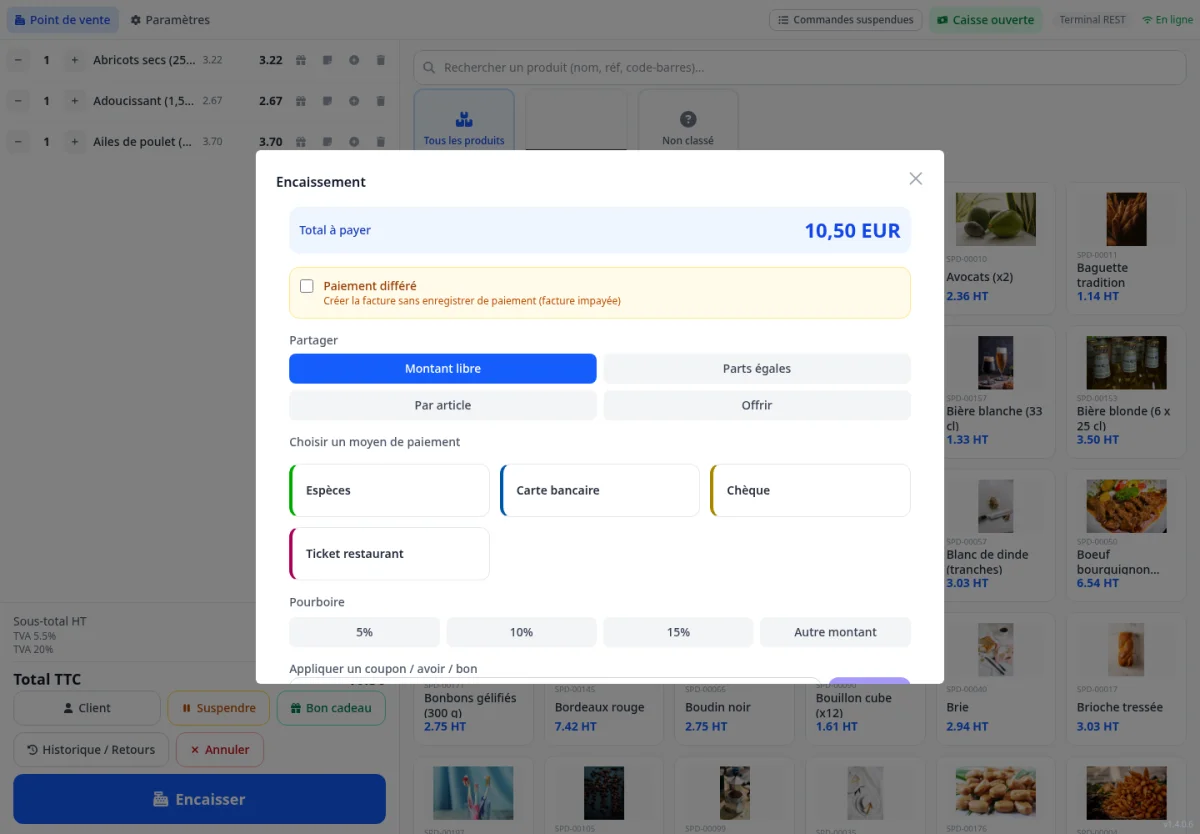This screenshot has width=1200, height=834.
Task: Select the Offrir option
Action: (x=757, y=405)
